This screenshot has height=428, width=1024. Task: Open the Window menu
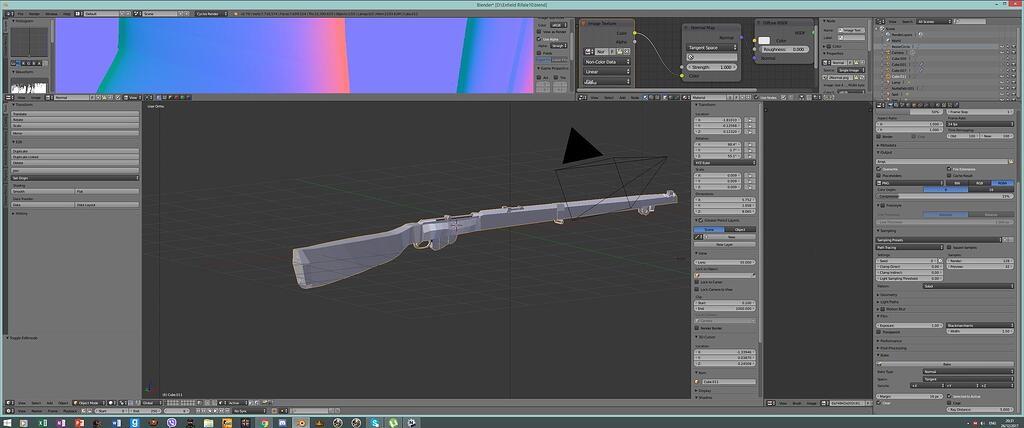pos(51,13)
